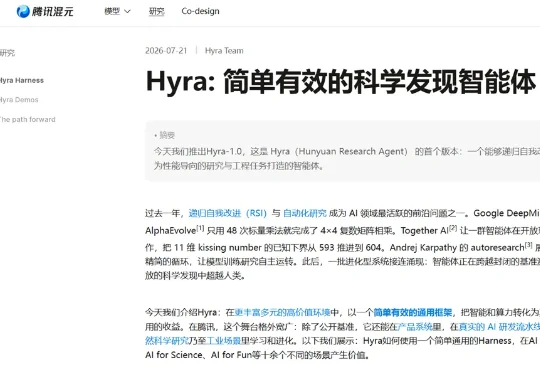Image resolution: width=540 pixels, height=372 pixels.
Task: Open the 模型 dropdown menu
Action: [x=117, y=11]
